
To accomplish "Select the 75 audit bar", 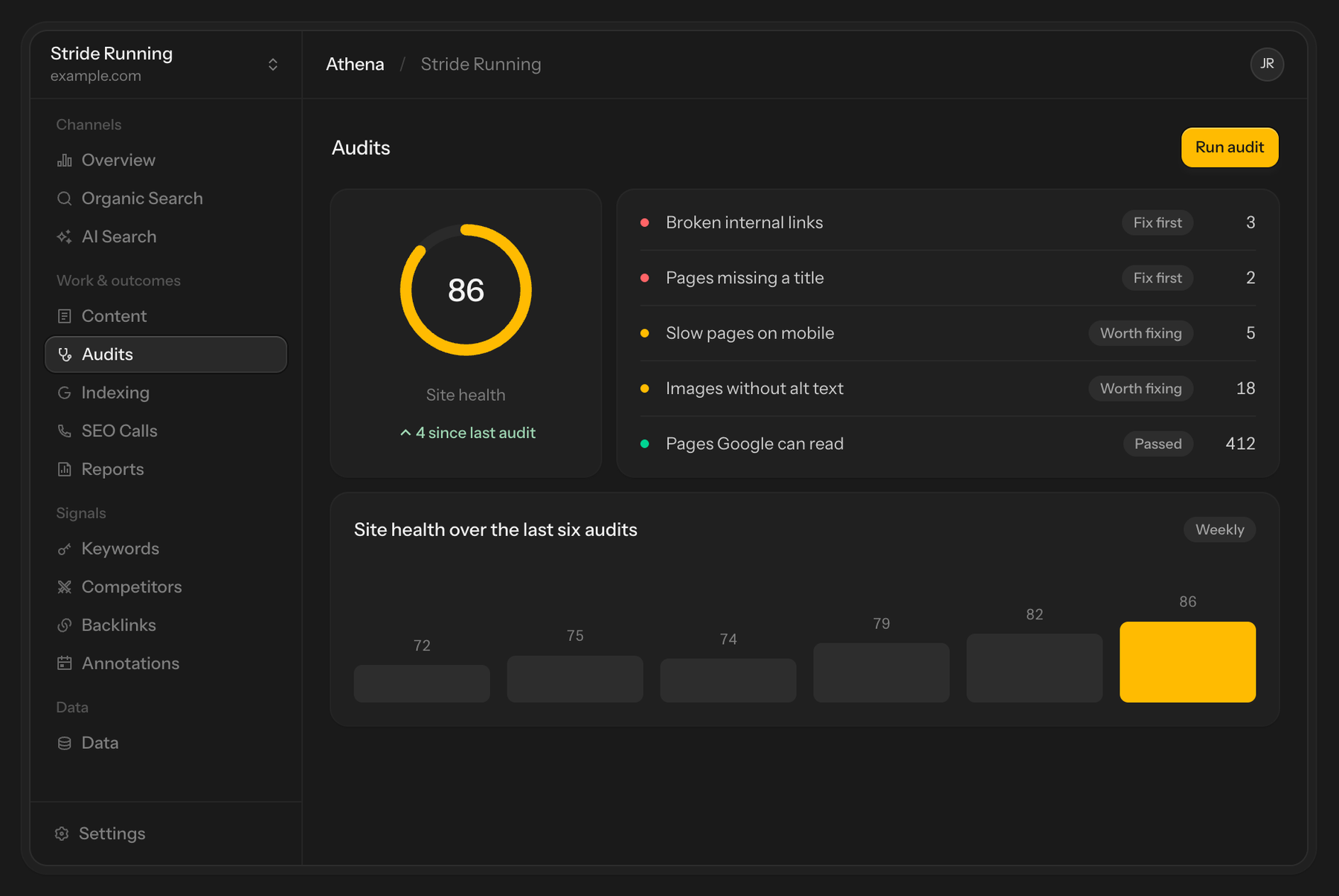I will point(575,679).
